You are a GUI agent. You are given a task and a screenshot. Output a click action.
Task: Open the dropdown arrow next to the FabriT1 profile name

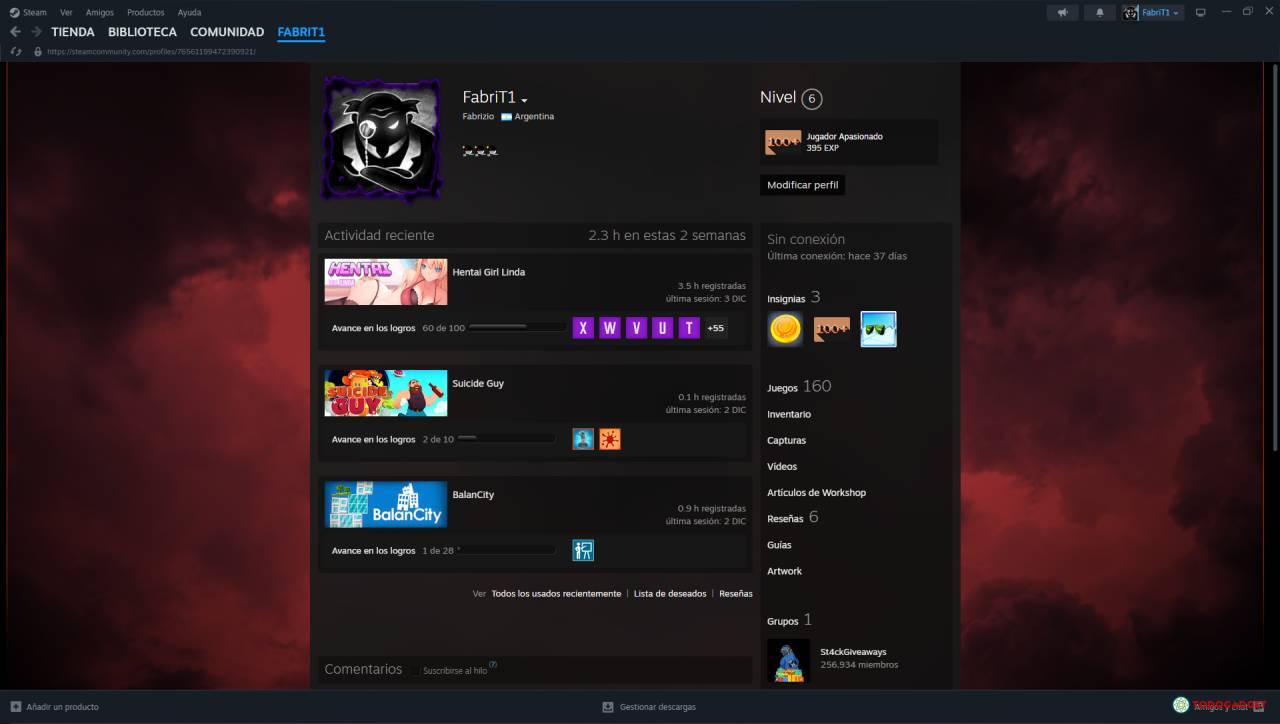pos(524,100)
